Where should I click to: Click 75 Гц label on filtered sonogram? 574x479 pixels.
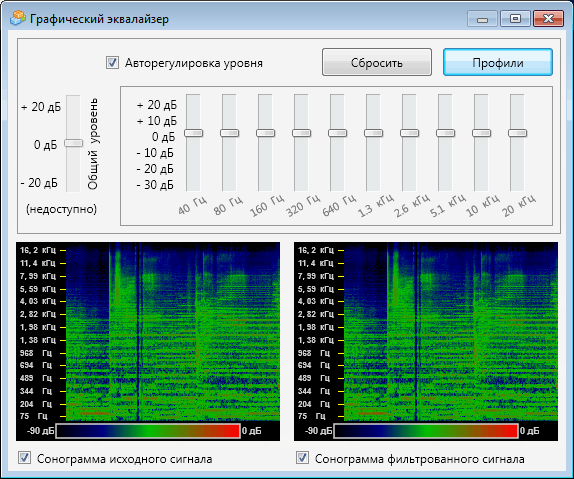pyautogui.click(x=312, y=416)
